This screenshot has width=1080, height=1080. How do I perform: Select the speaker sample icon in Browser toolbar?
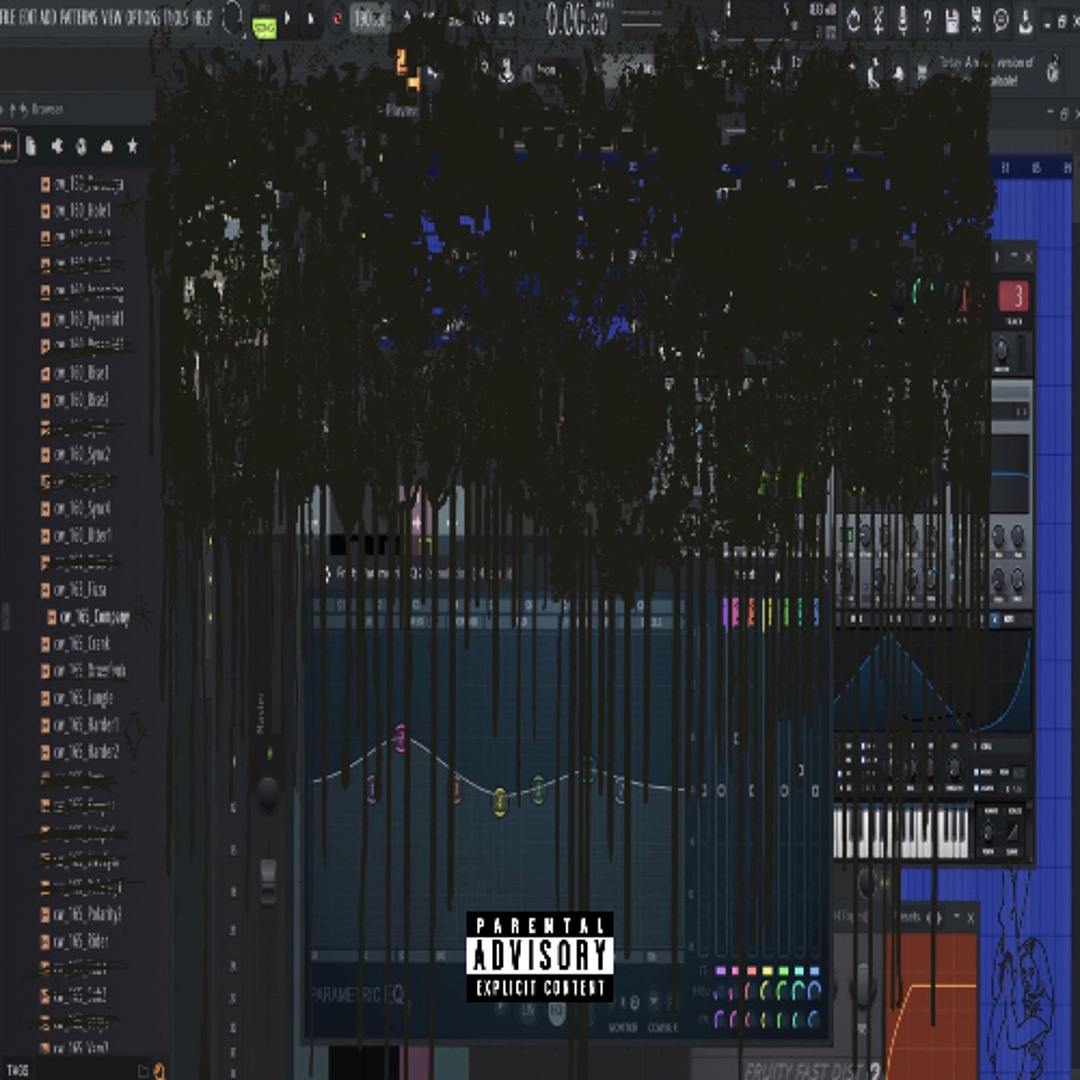[x=82, y=146]
